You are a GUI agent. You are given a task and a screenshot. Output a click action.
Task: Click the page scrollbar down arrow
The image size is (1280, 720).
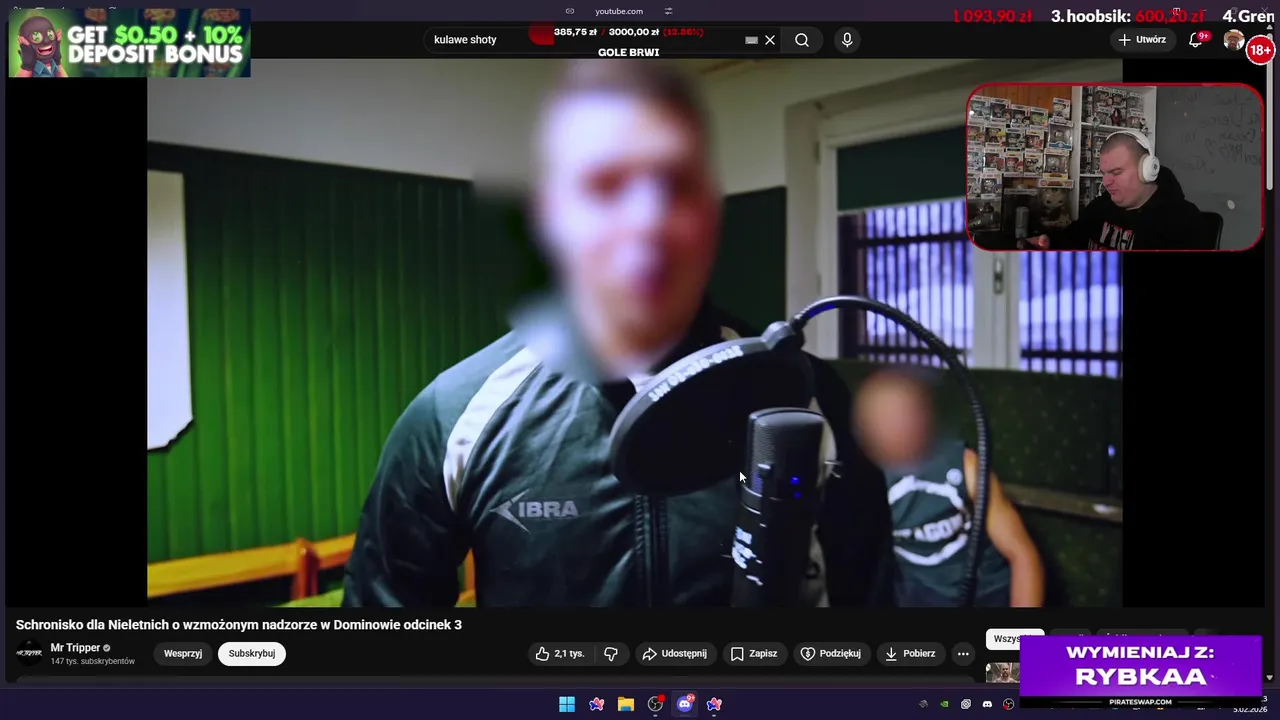pos(1270,678)
